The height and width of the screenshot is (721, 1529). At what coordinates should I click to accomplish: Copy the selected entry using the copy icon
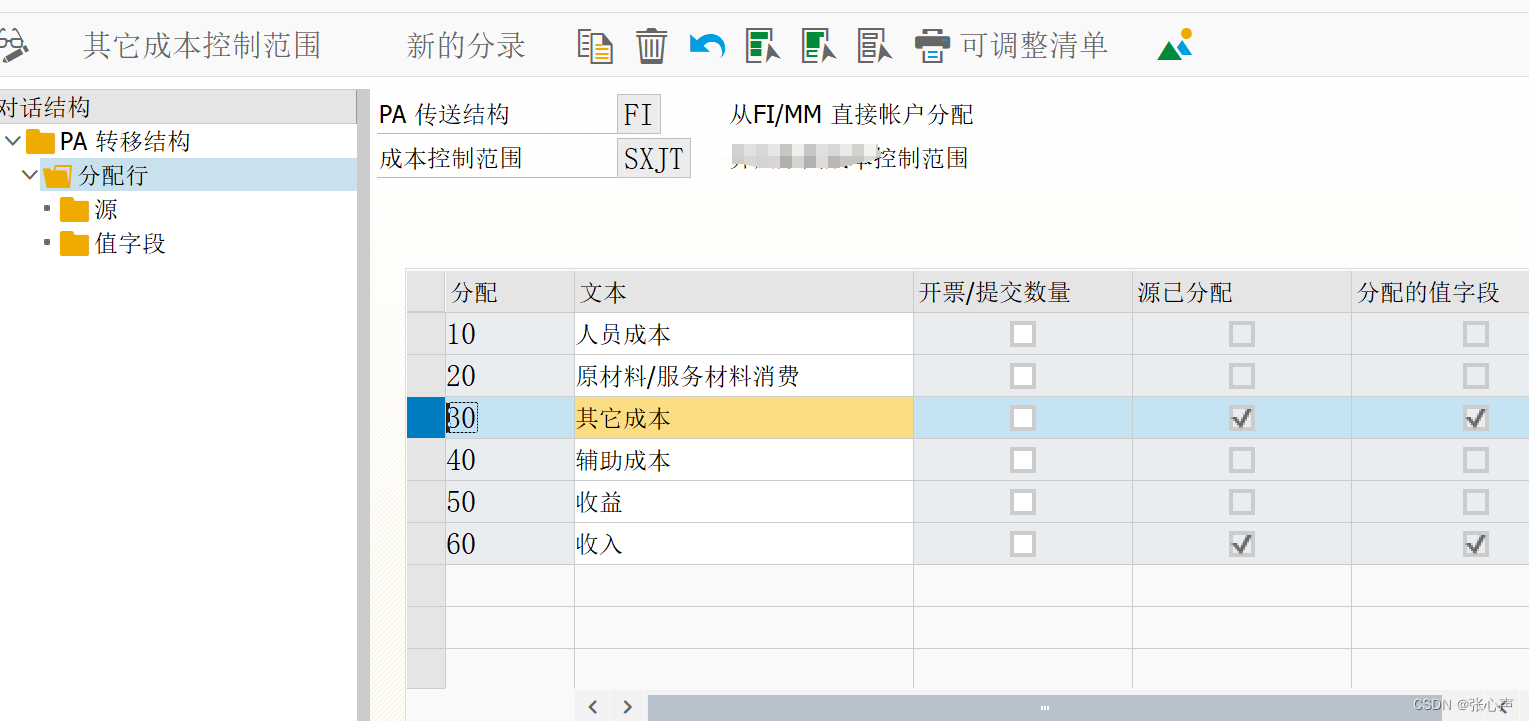pyautogui.click(x=594, y=44)
